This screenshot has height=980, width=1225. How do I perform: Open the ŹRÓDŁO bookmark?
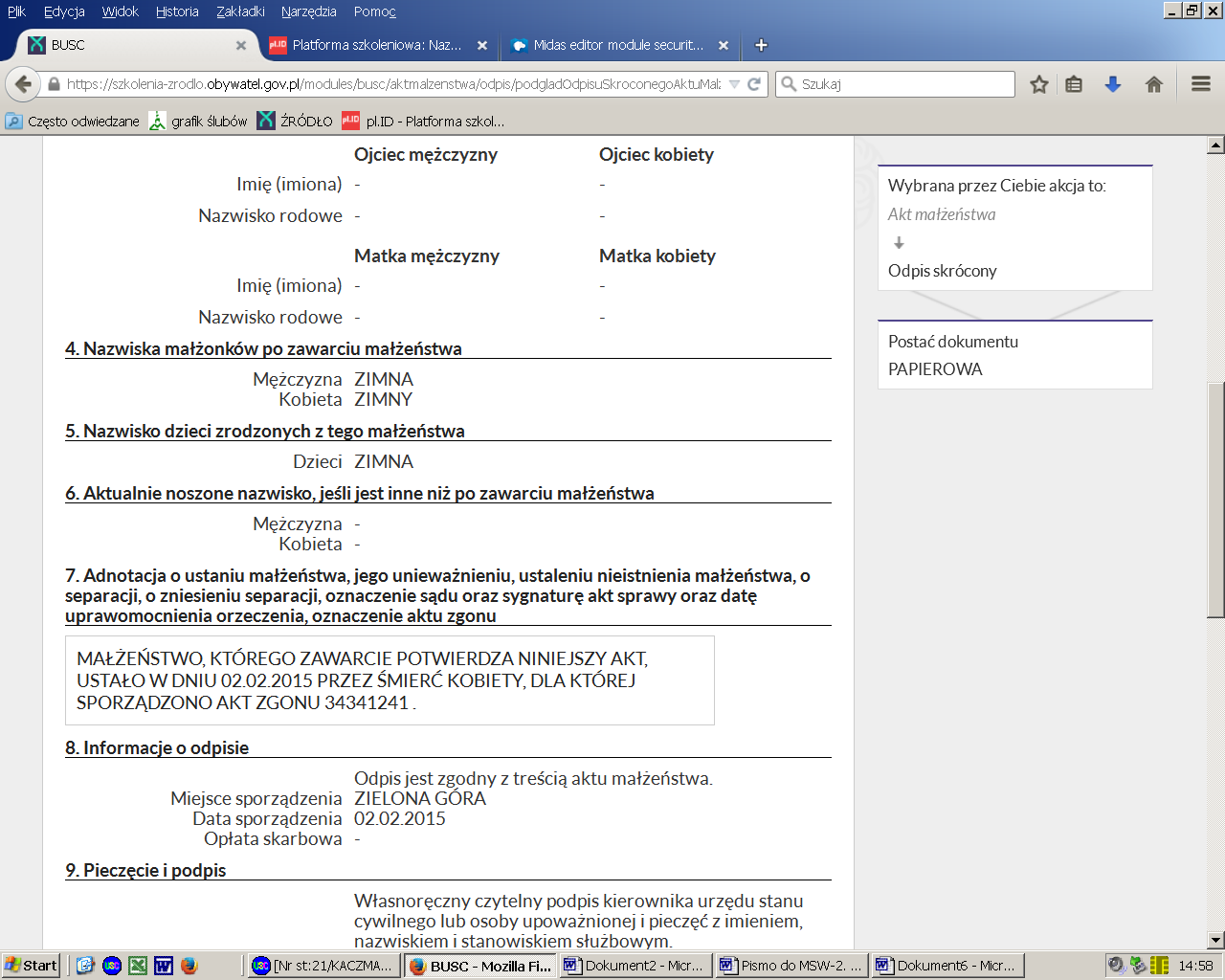[295, 121]
